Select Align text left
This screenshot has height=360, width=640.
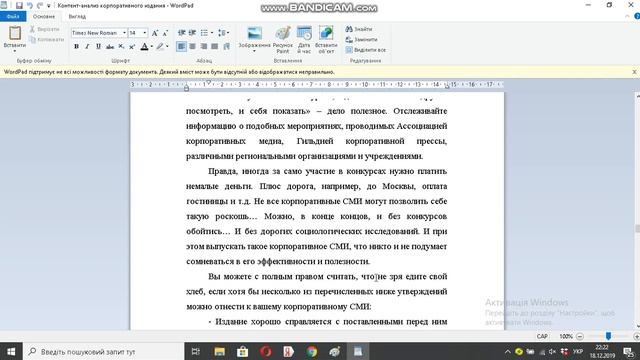181,47
